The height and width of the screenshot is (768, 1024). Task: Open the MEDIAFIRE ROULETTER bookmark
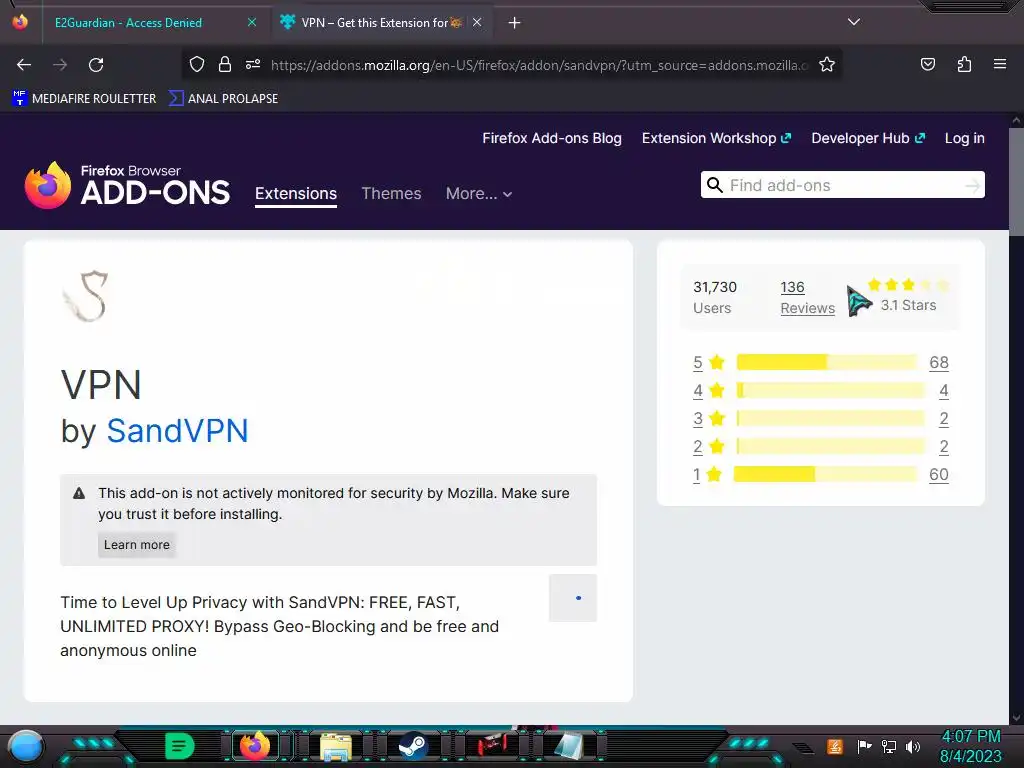coord(84,99)
